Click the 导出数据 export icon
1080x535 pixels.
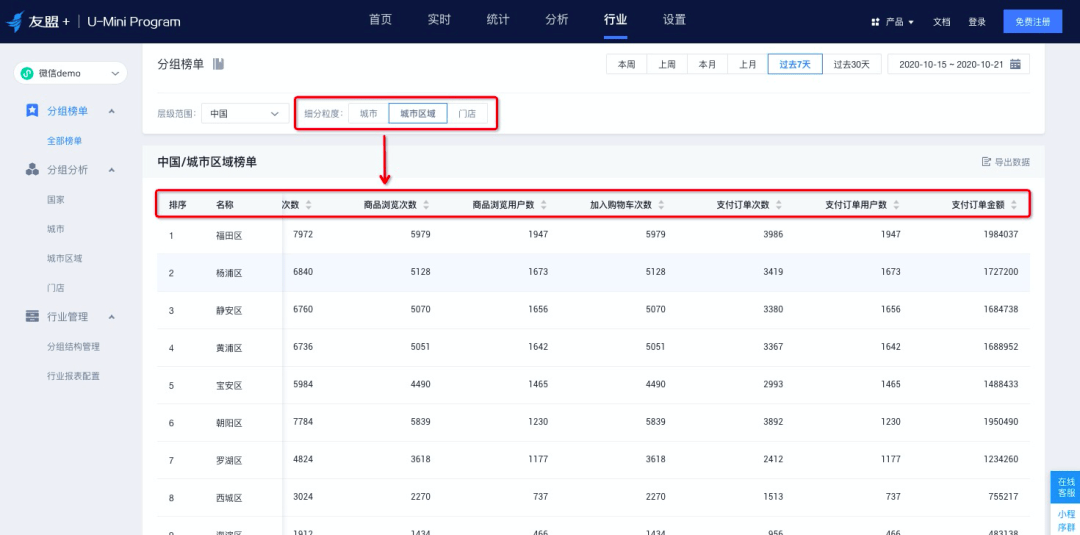click(986, 162)
